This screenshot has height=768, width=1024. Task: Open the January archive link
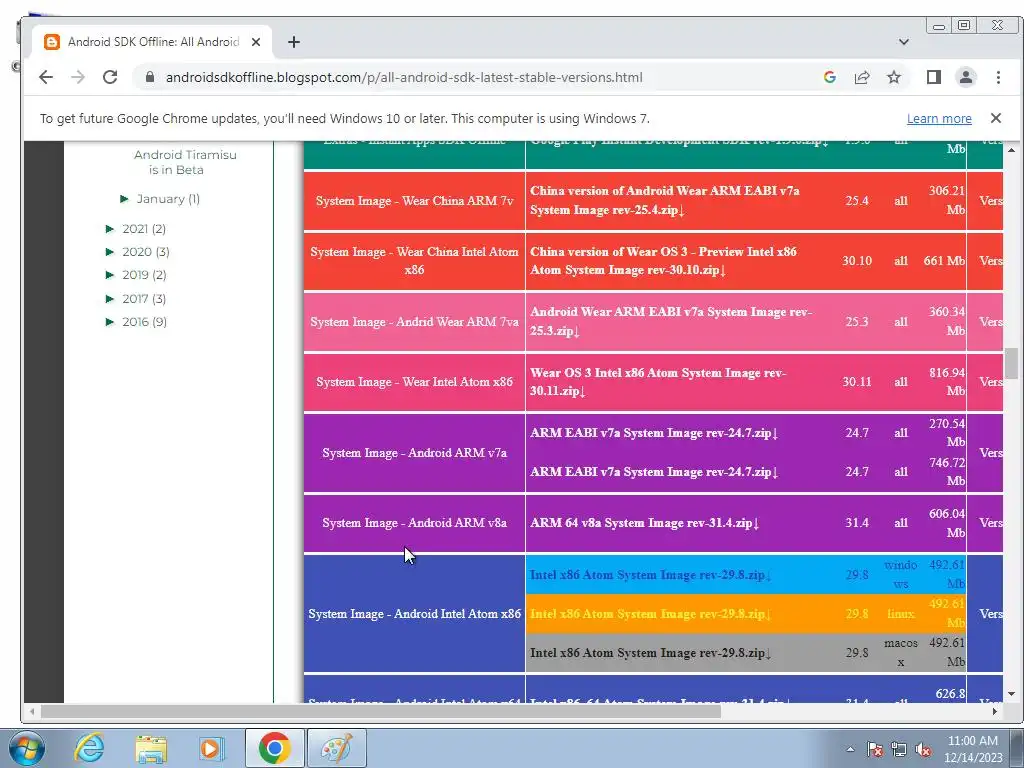pos(160,199)
